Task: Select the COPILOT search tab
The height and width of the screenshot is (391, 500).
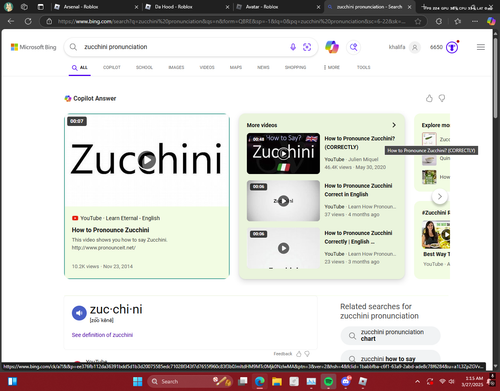Action: tap(112, 67)
